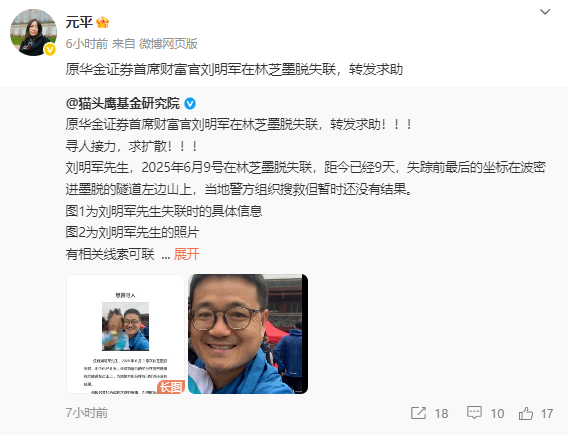Screen dimensions: 568x445
Task: Click the 7小时前 original post timestamp
Action: (x=87, y=413)
